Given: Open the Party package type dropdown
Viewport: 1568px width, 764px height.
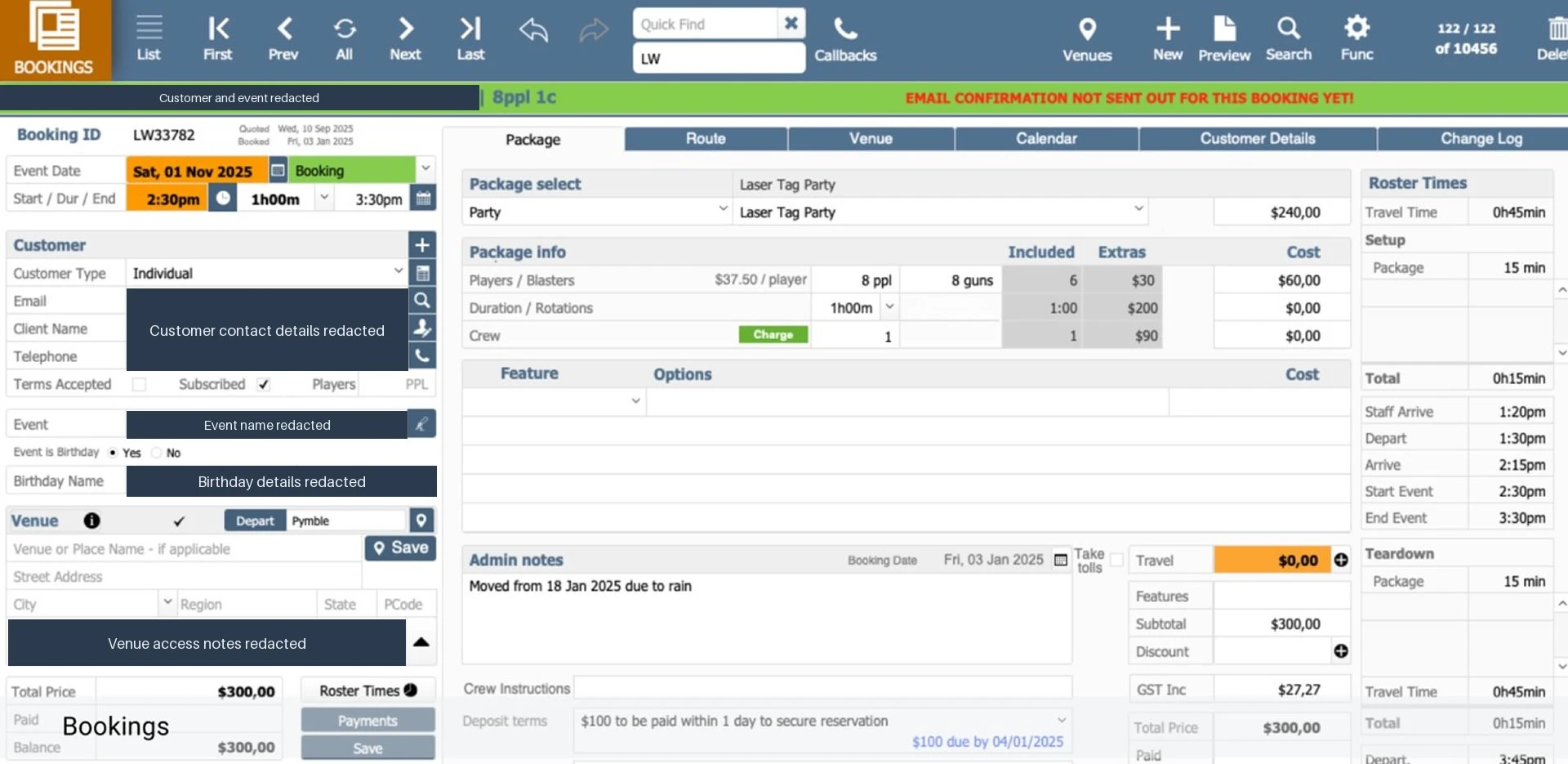Looking at the screenshot, I should 723,210.
